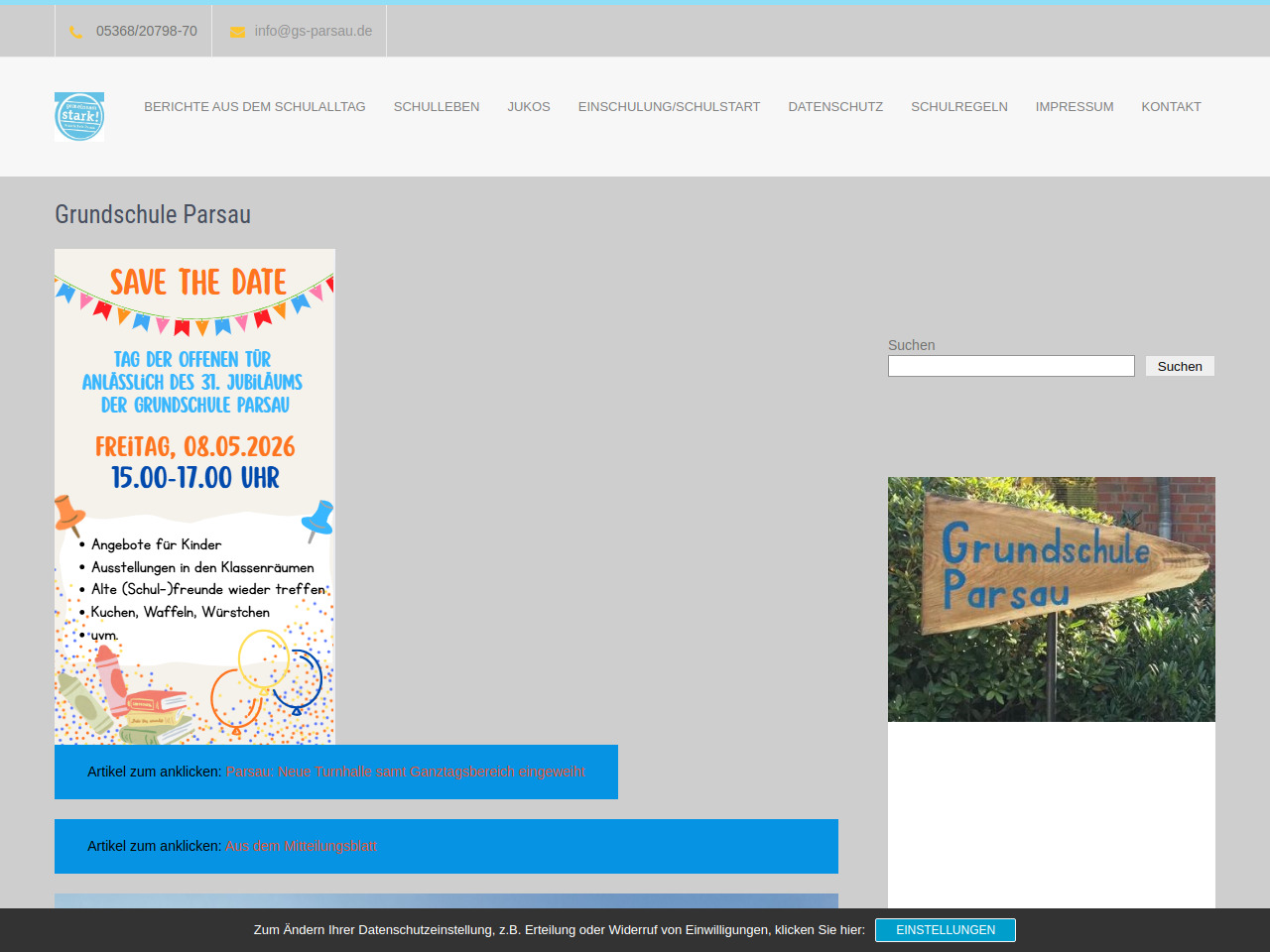This screenshot has width=1270, height=952.
Task: Navigate to Datenschutz page
Action: (835, 107)
